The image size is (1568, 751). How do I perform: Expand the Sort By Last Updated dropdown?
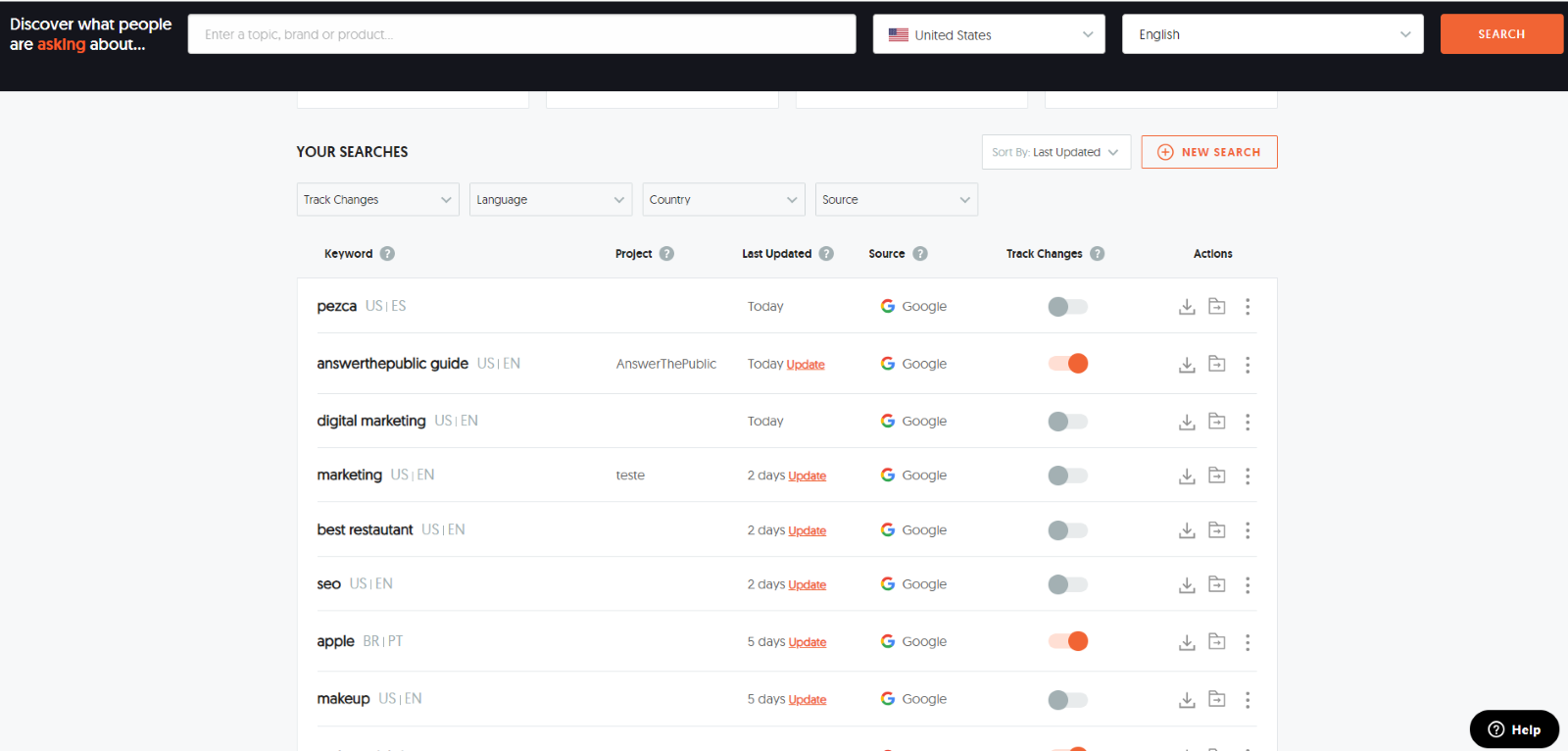[x=1055, y=152]
